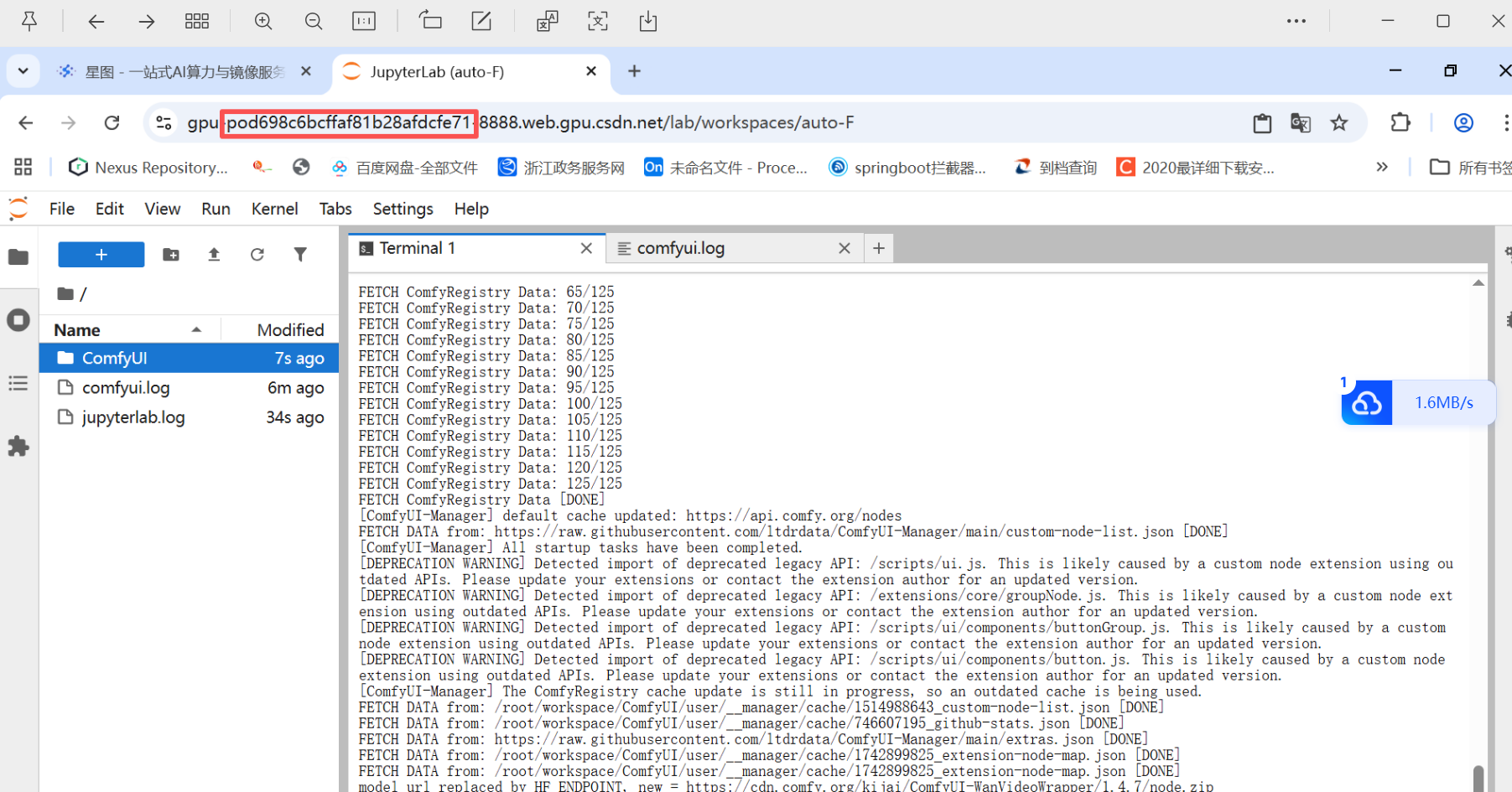Sort files by Modified column header

coord(280,329)
